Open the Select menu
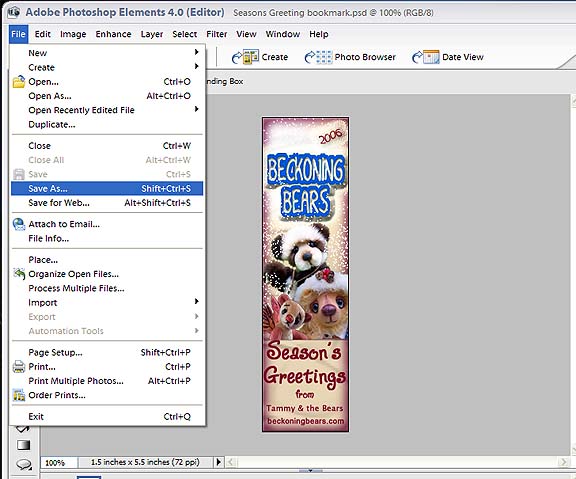Screen dimensions: 576x479 tap(184, 34)
